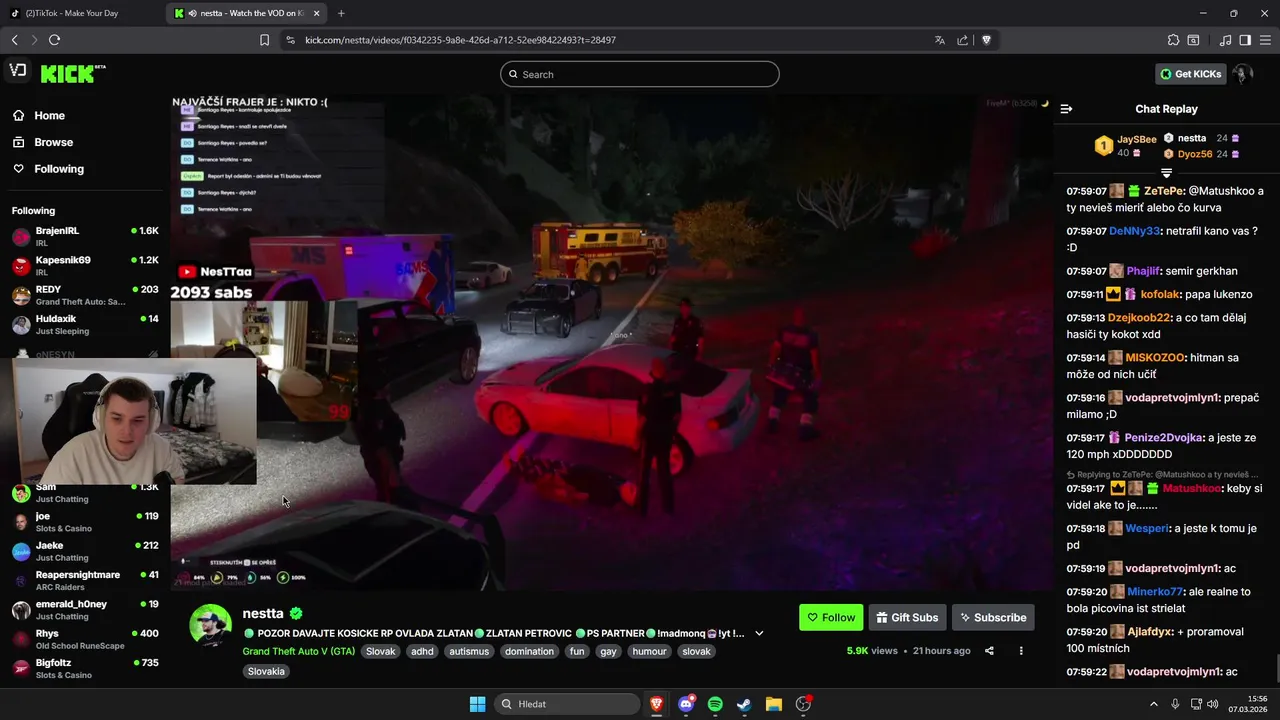Open Kapesnik69 channel in Following list
The width and height of the screenshot is (1280, 720).
(x=85, y=266)
